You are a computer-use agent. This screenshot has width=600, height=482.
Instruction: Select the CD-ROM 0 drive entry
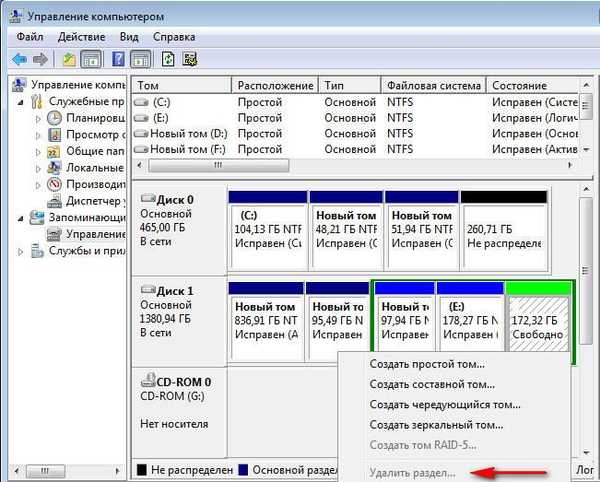click(x=180, y=381)
